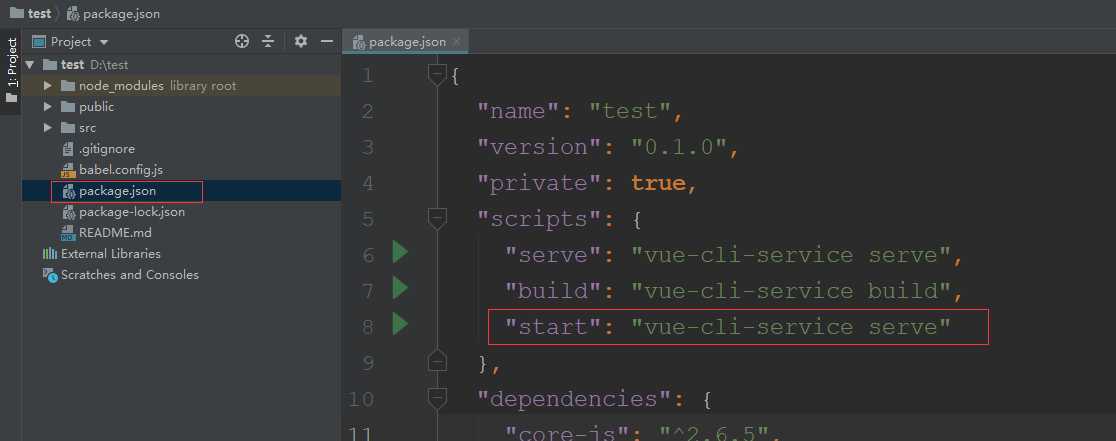Click the node_modules folder icon

pos(68,86)
